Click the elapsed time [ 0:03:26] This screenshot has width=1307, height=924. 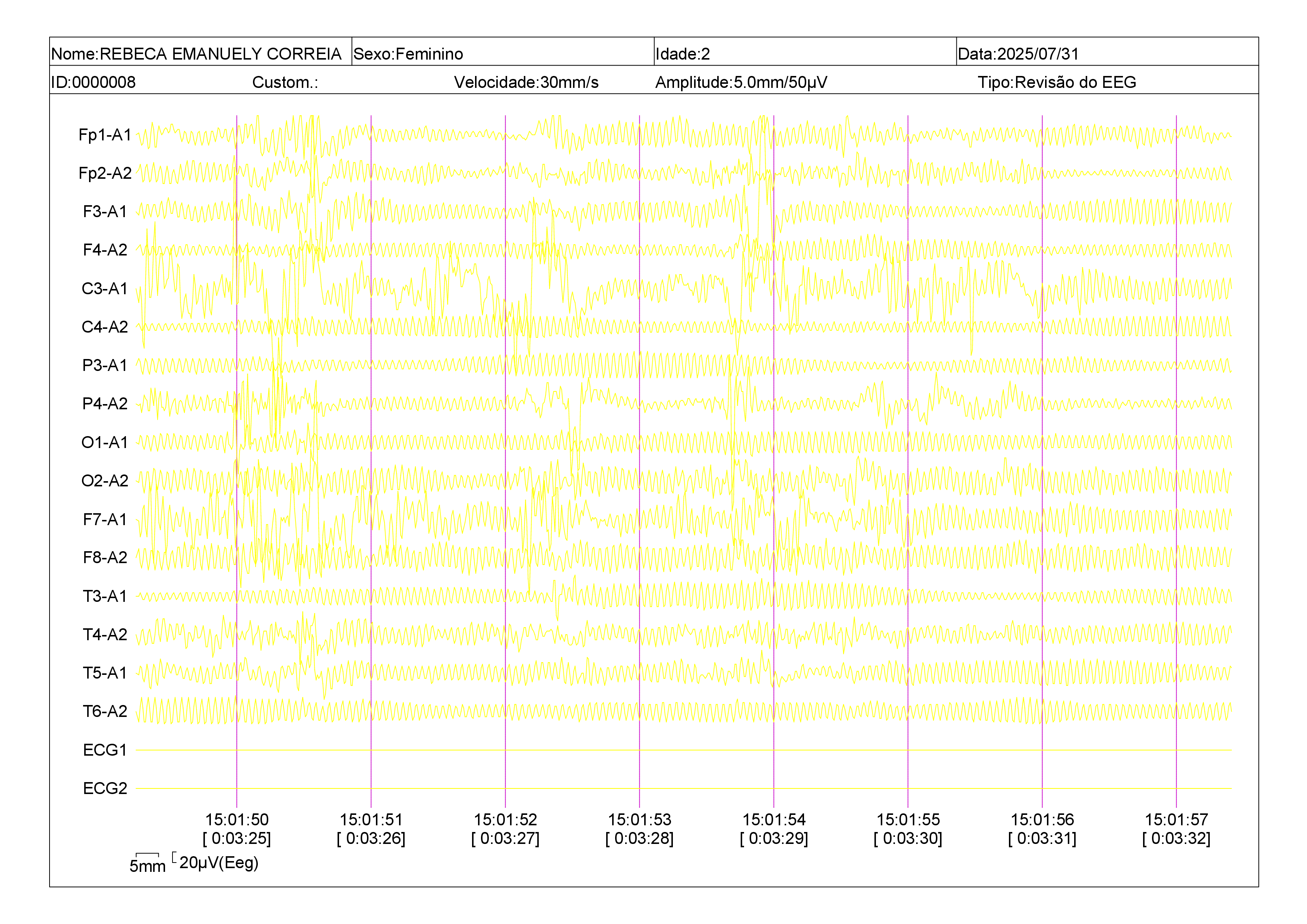(x=371, y=839)
